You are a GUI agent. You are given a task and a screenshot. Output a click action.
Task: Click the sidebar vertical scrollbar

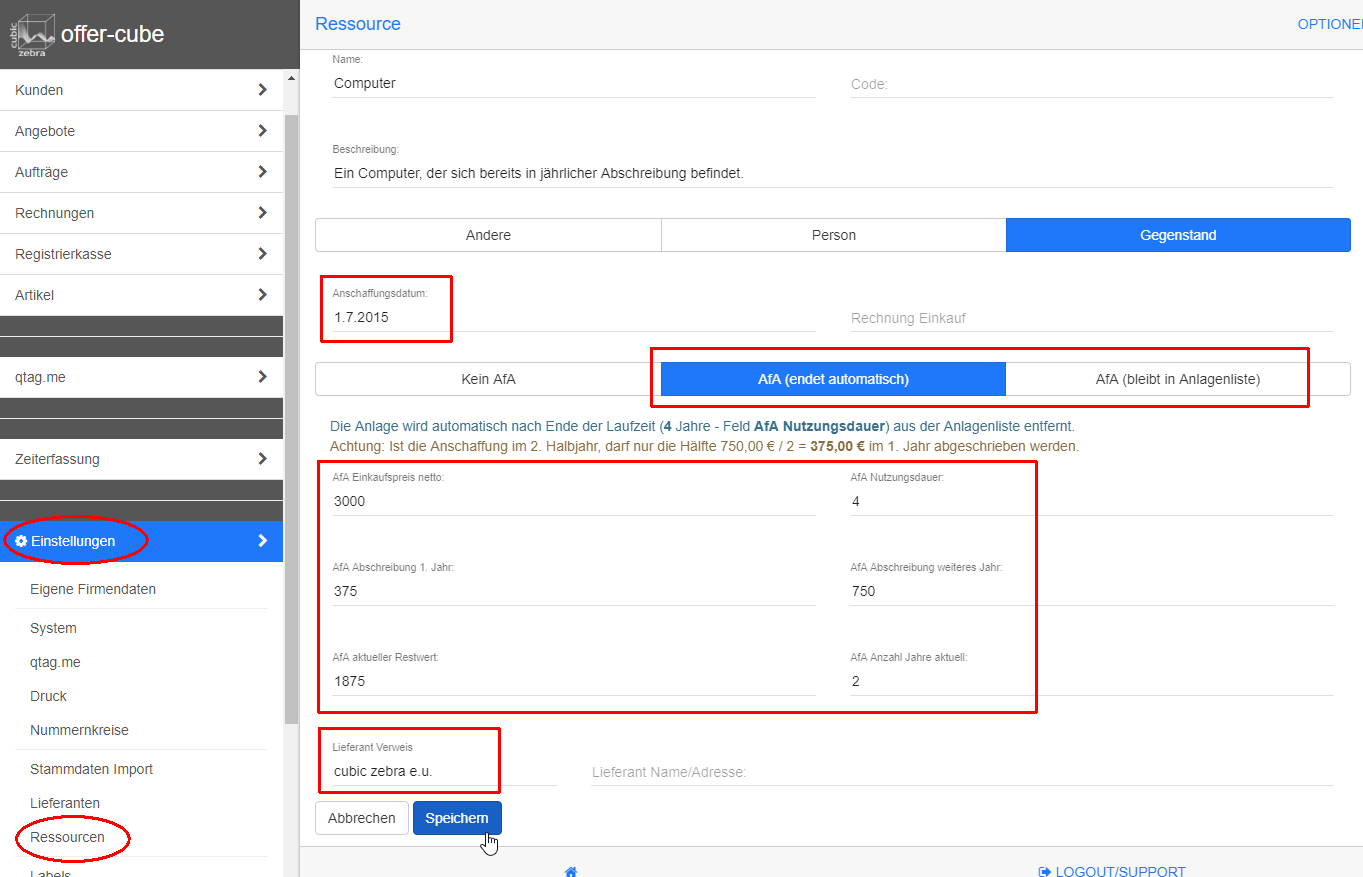point(291,400)
